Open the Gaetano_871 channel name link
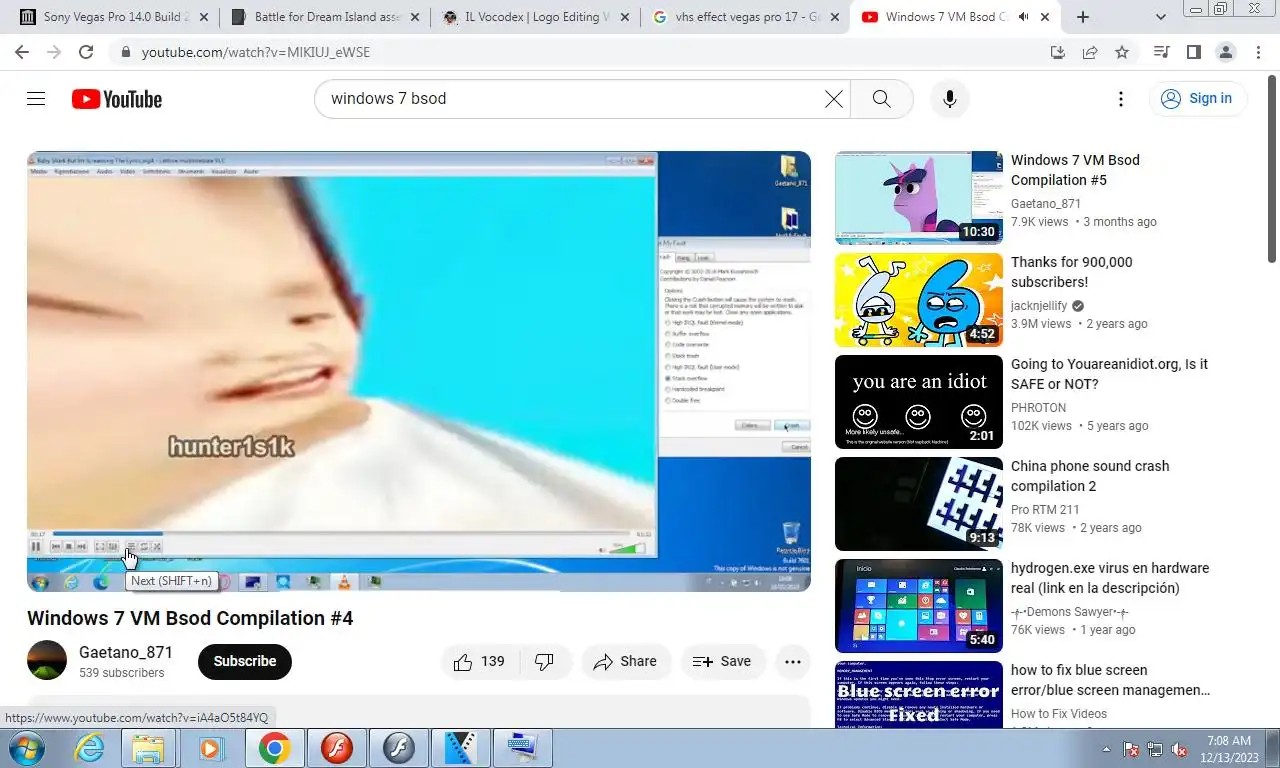This screenshot has height=768, width=1280. [x=126, y=652]
